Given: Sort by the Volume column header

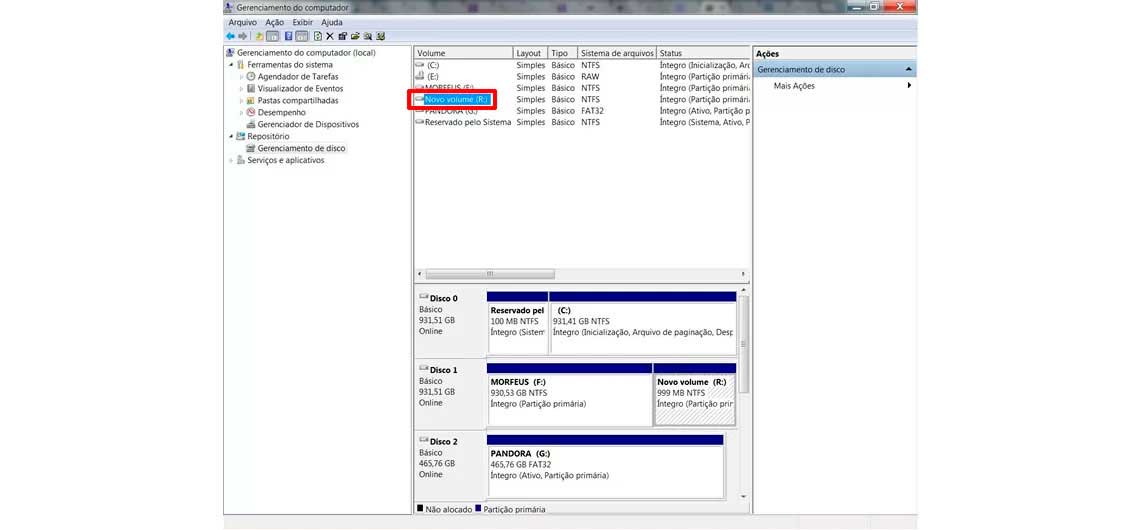Looking at the screenshot, I should point(463,53).
